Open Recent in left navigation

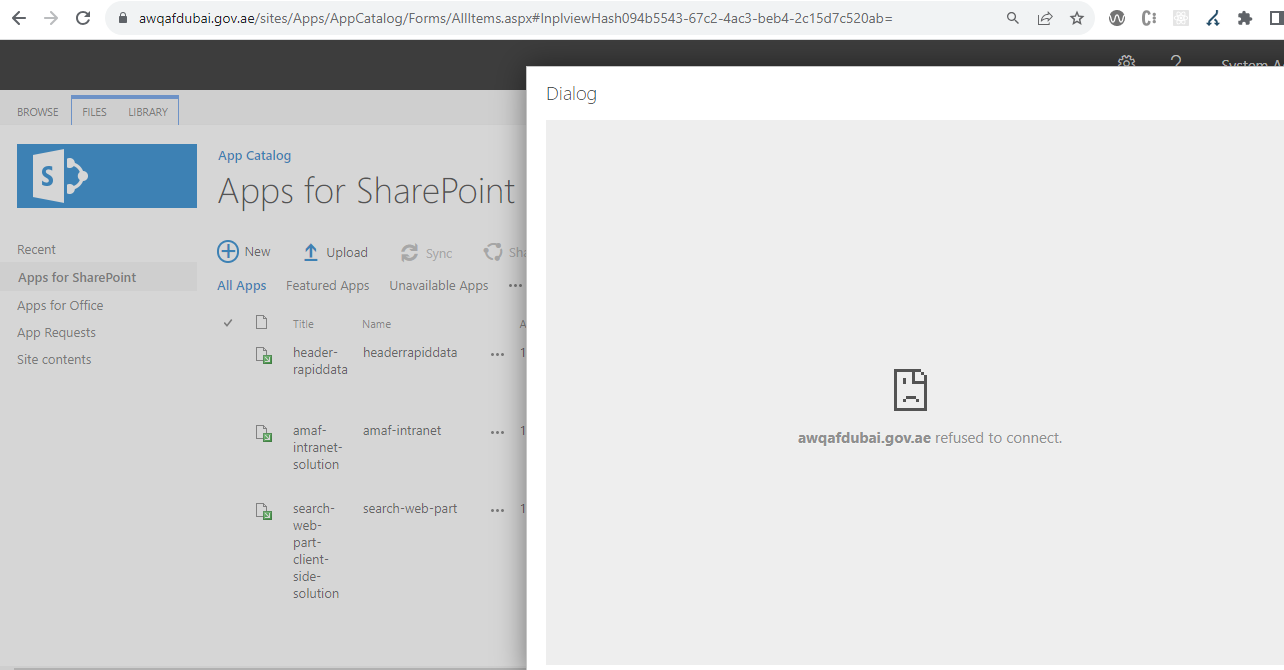coord(36,249)
